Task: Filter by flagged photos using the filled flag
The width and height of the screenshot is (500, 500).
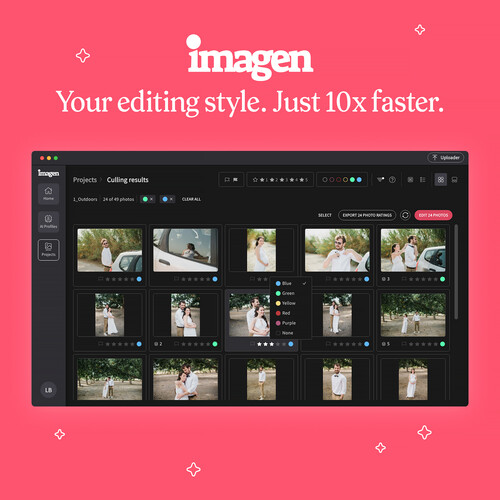Action: click(235, 180)
